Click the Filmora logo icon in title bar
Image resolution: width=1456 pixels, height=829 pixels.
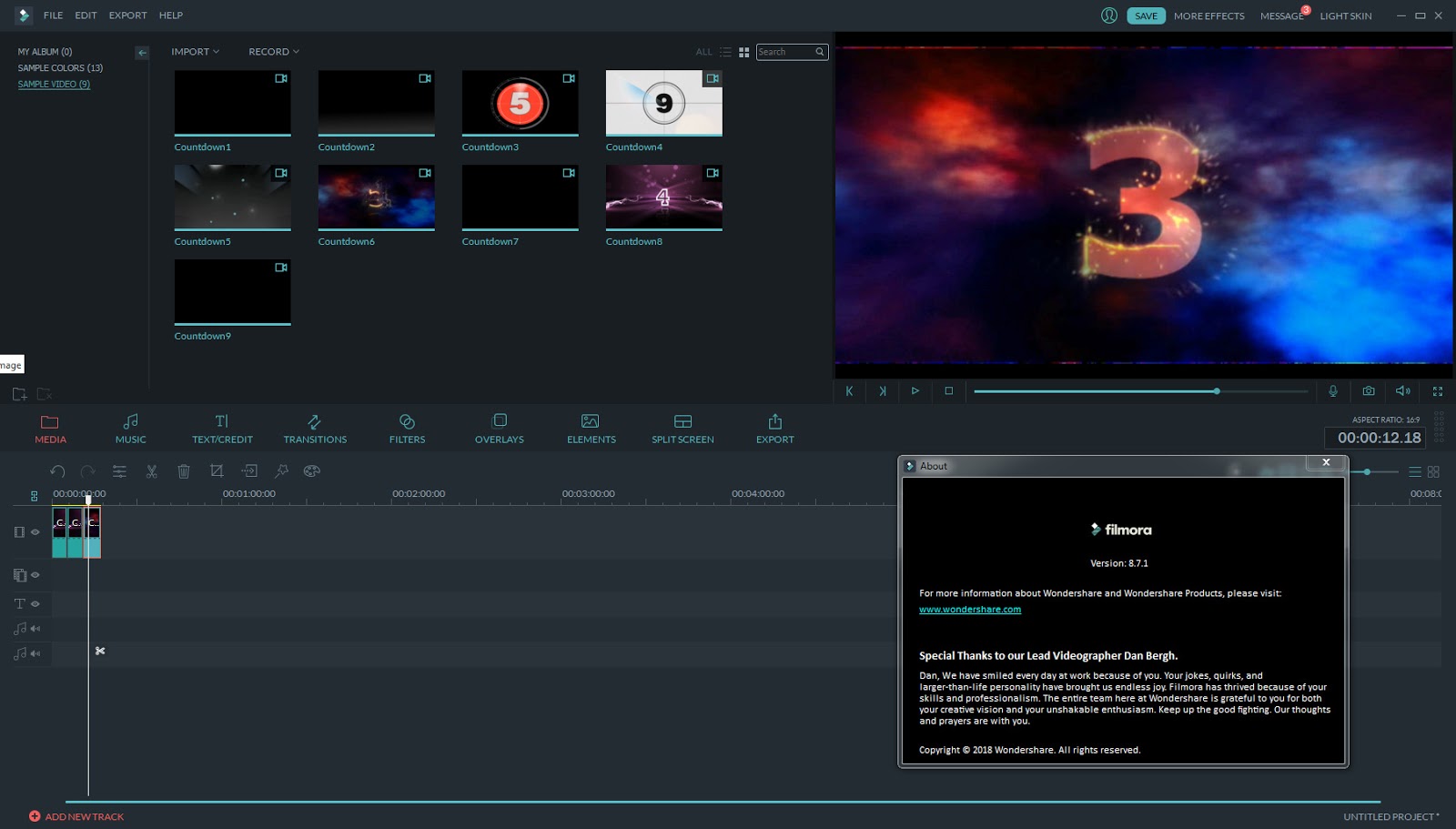tap(24, 15)
